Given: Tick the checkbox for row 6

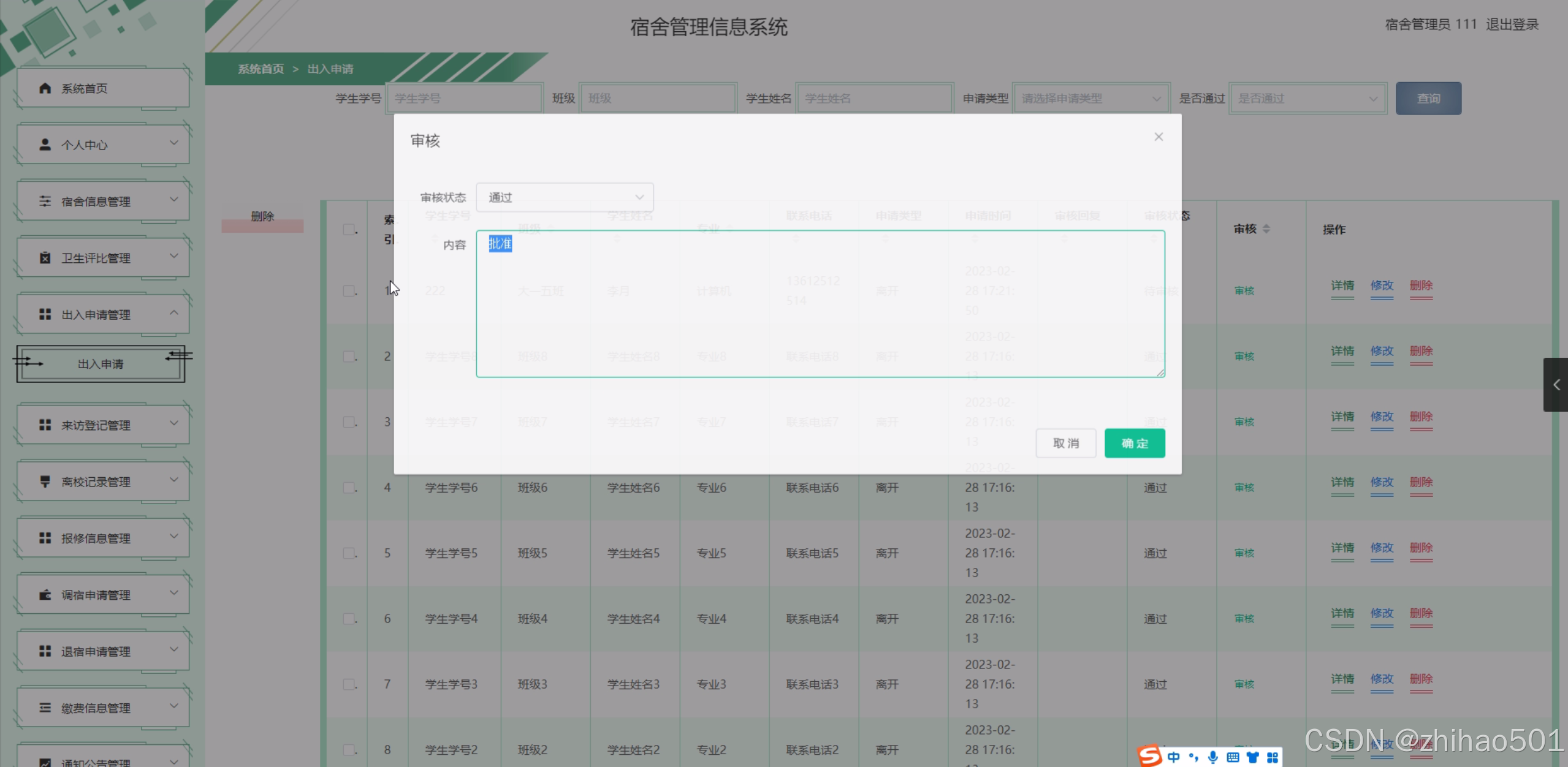Looking at the screenshot, I should [x=349, y=619].
